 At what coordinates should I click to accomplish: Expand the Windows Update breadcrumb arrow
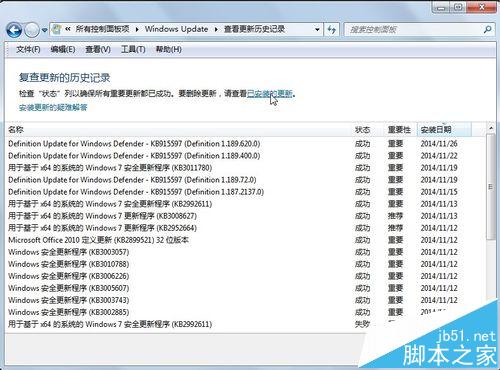(216, 30)
